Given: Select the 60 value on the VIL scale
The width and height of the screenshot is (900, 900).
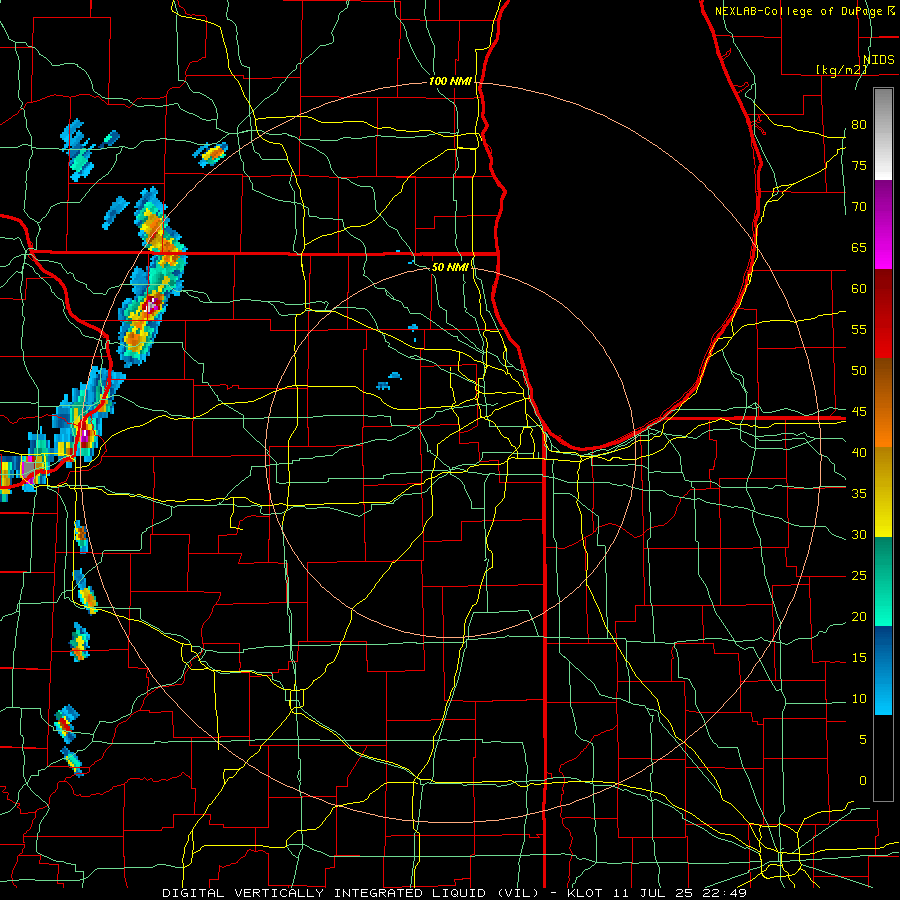Looking at the screenshot, I should coord(859,289).
